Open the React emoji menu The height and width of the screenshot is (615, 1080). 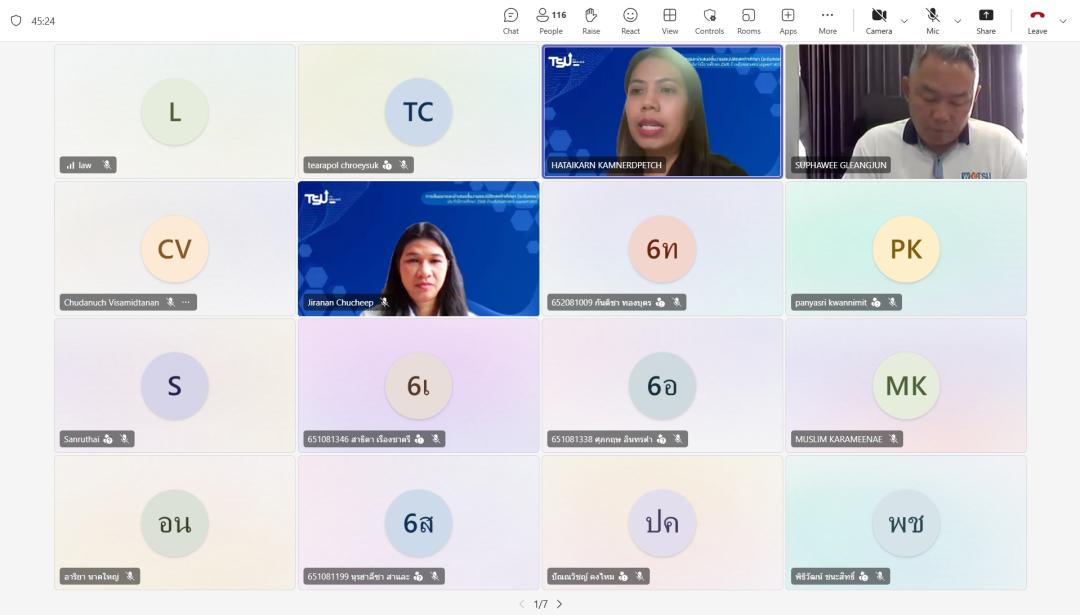click(x=630, y=21)
